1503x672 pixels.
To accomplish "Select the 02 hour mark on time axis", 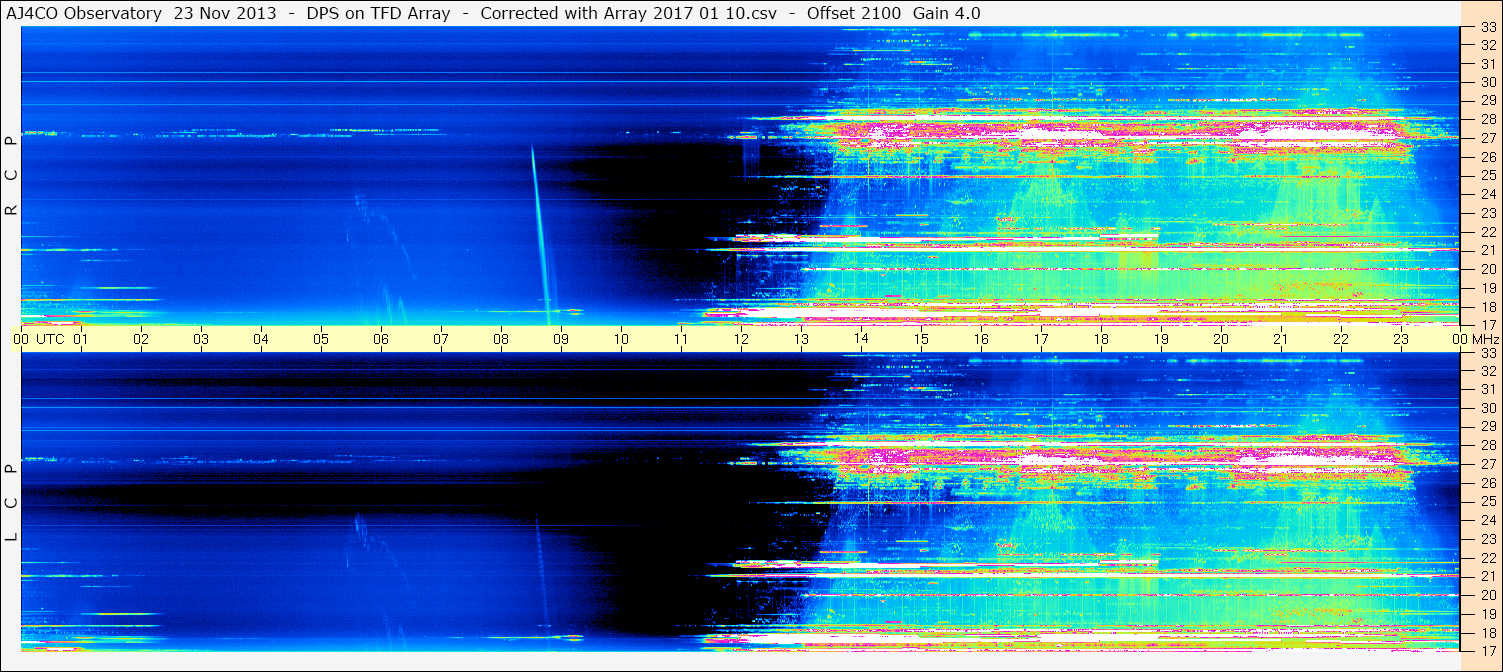I will click(x=141, y=339).
